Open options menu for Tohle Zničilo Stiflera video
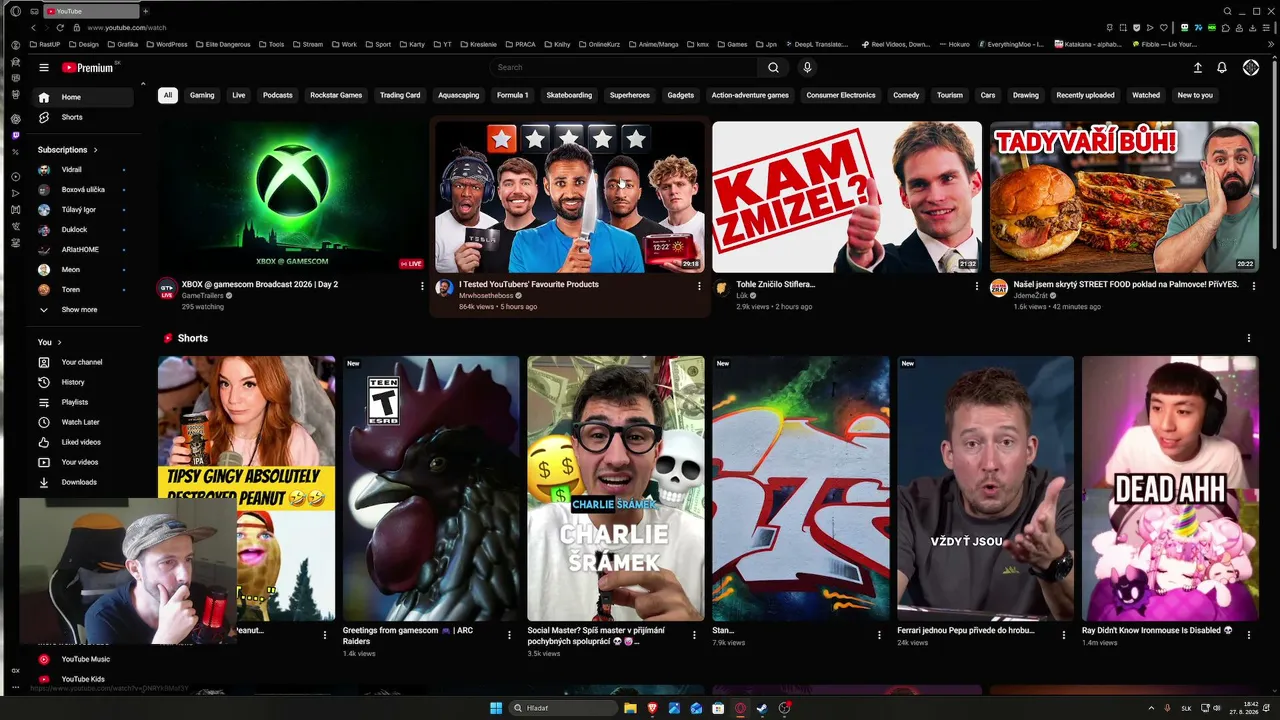Viewport: 1280px width, 720px height. click(977, 286)
